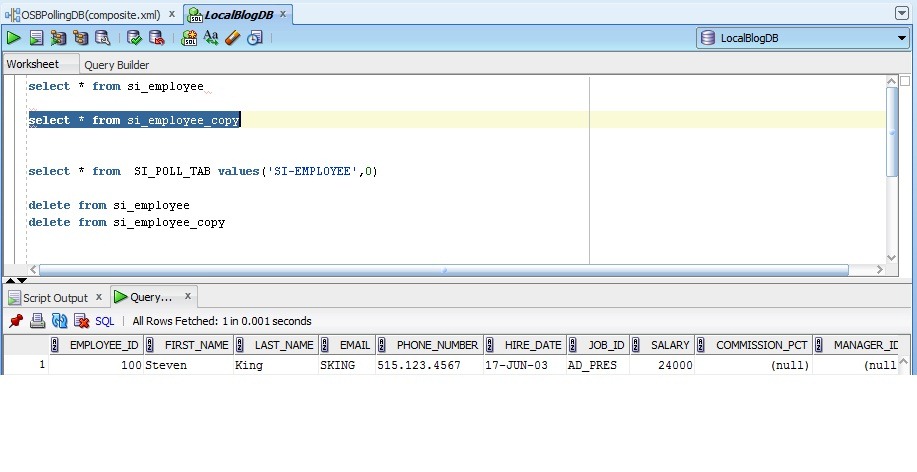Click the To Upper/Lower/InitCap icon

211,38
